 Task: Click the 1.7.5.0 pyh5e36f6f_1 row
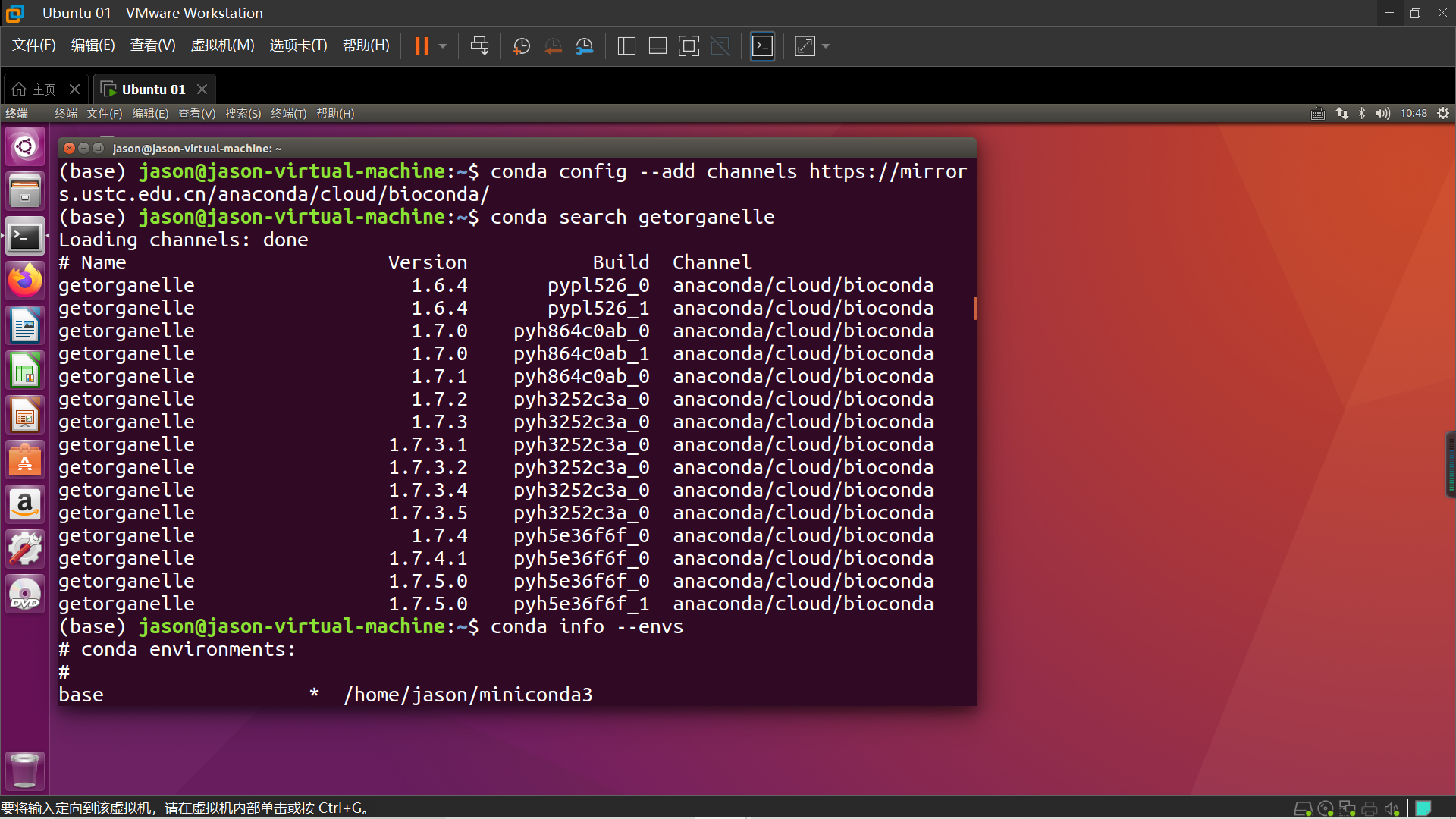point(496,604)
